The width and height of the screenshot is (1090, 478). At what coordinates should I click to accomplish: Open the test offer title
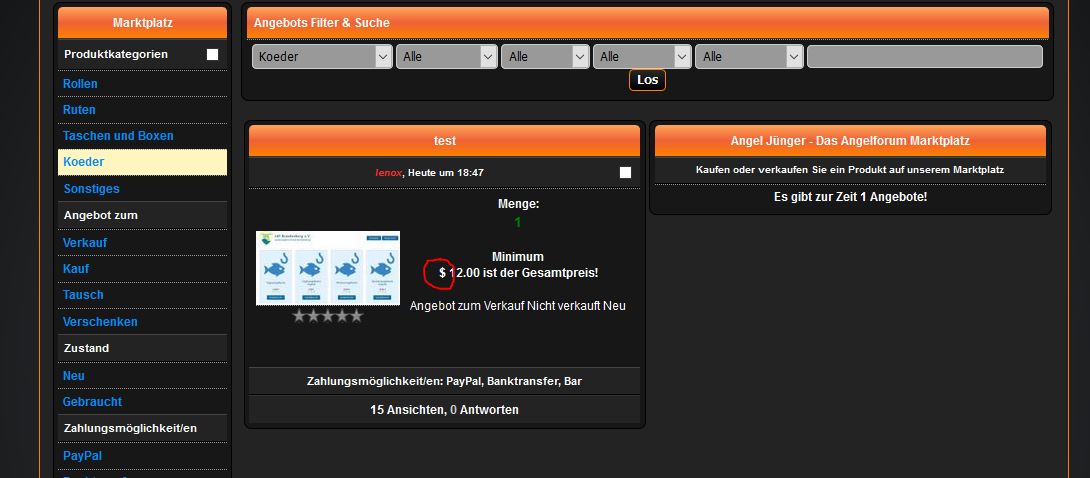(444, 141)
